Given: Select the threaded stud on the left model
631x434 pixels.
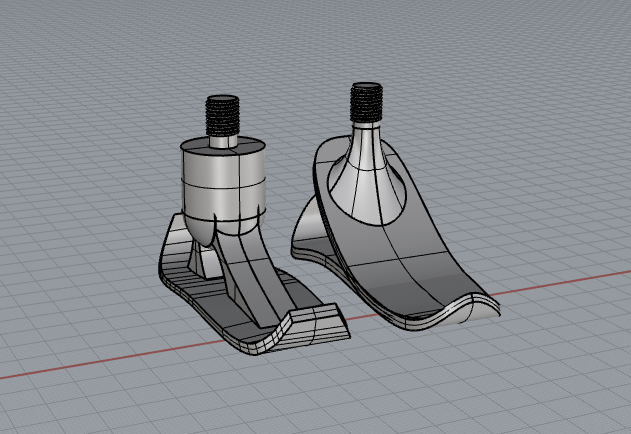Looking at the screenshot, I should coord(223,116).
